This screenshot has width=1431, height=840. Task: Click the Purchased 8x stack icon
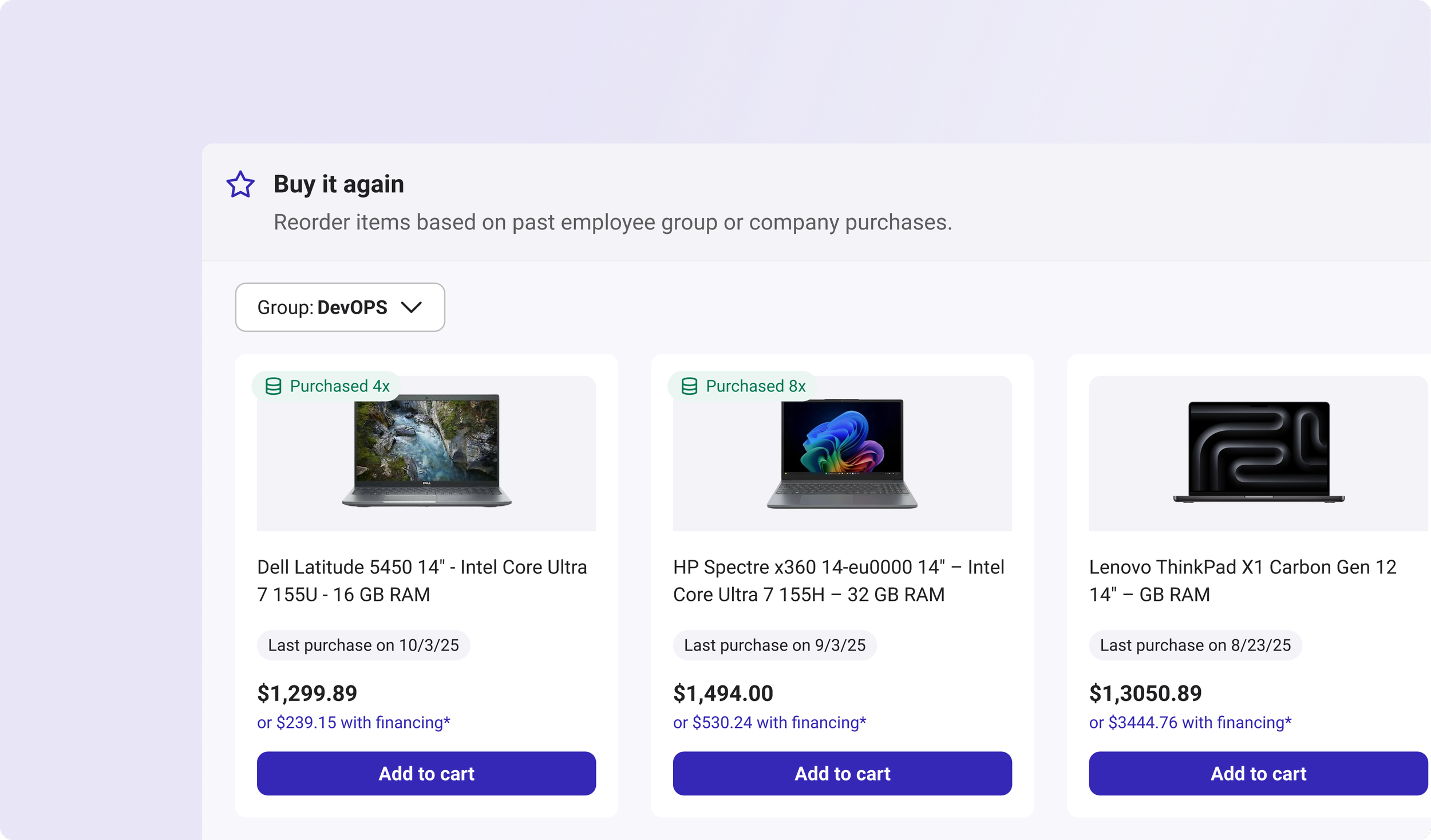689,386
